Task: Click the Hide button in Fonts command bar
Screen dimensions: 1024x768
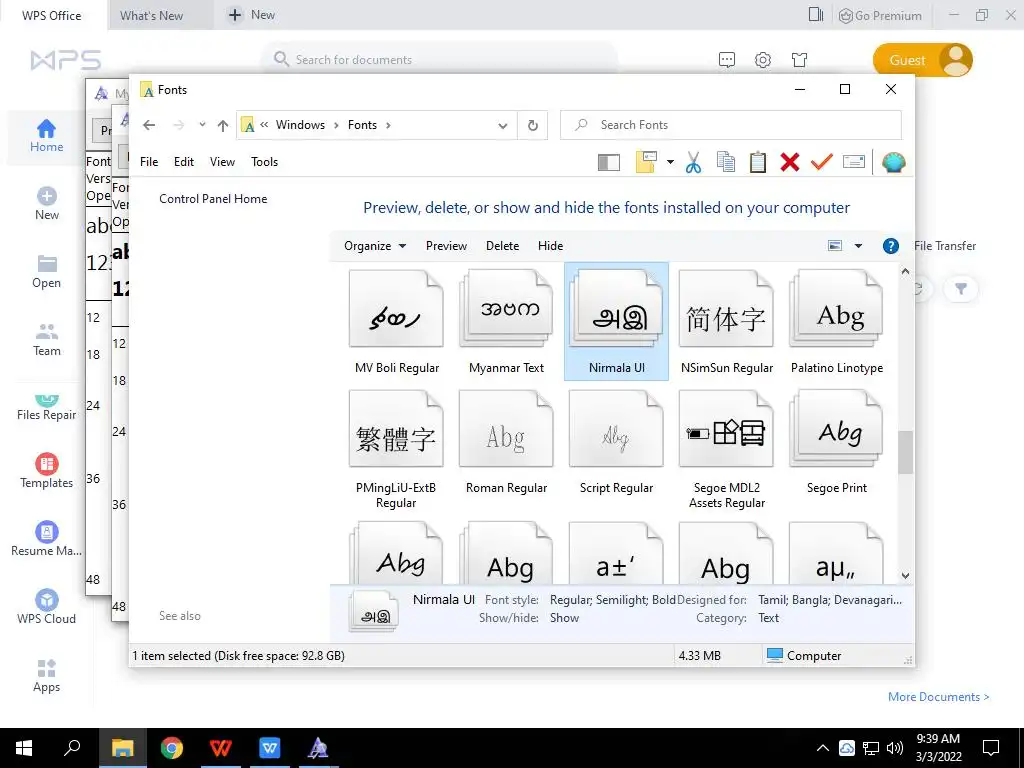Action: [551, 246]
